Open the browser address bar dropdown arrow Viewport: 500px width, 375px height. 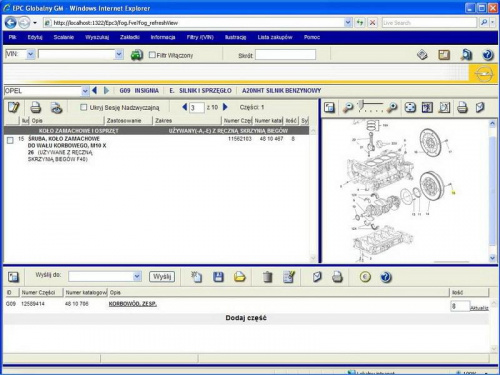(x=348, y=23)
